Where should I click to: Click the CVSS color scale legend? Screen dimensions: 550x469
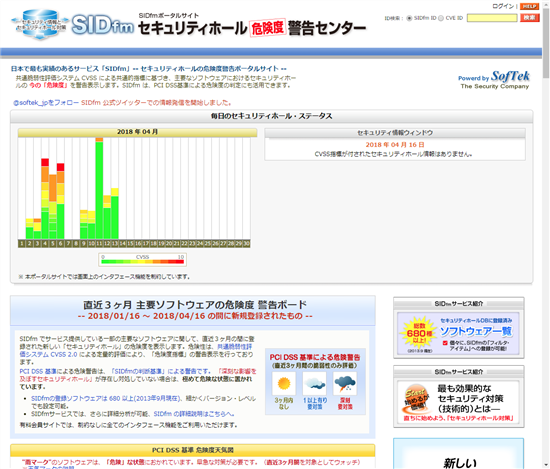pos(142,260)
